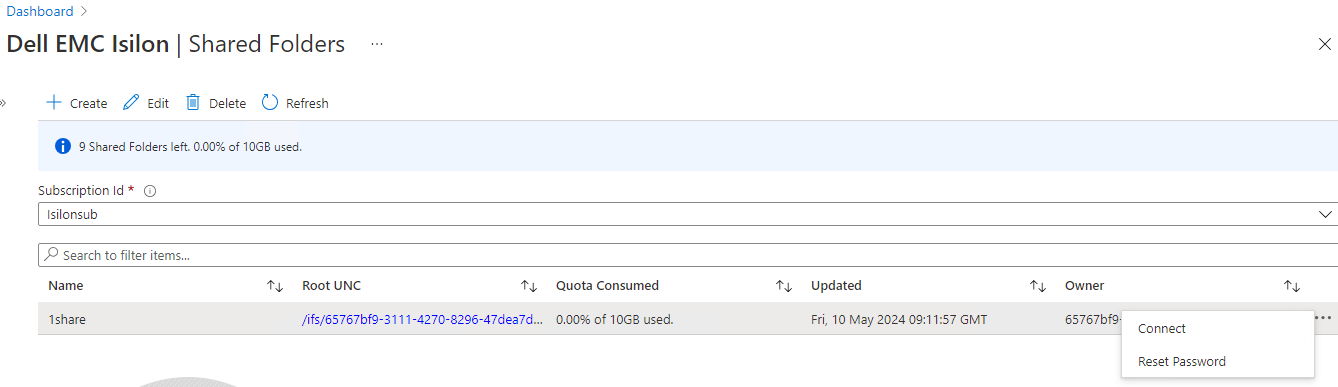The height and width of the screenshot is (387, 1338).
Task: Click the Owner column header
Action: (1084, 286)
